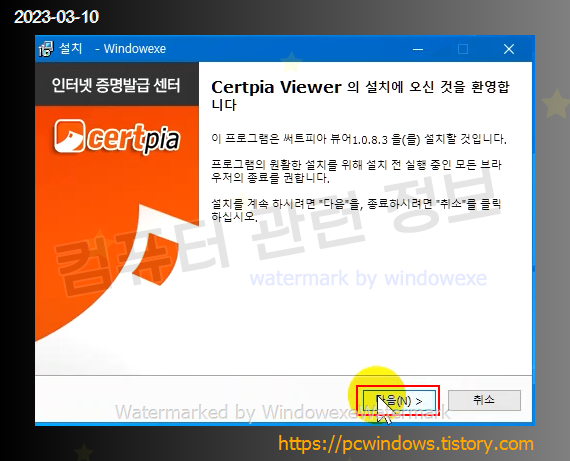Click the installer icon in title bar

coord(46,49)
